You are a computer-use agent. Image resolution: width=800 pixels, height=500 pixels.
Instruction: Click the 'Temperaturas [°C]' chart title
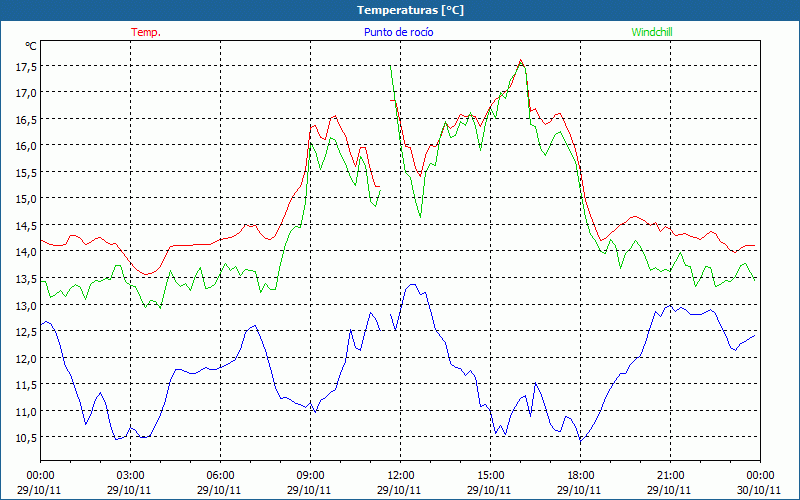click(x=410, y=10)
